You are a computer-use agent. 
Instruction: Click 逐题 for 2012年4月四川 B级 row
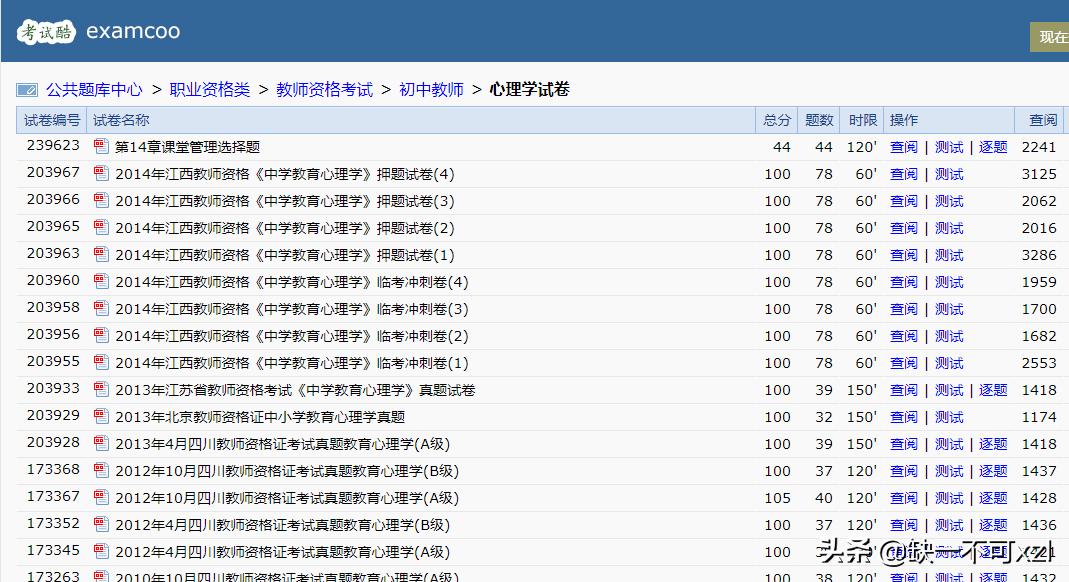pos(993,525)
